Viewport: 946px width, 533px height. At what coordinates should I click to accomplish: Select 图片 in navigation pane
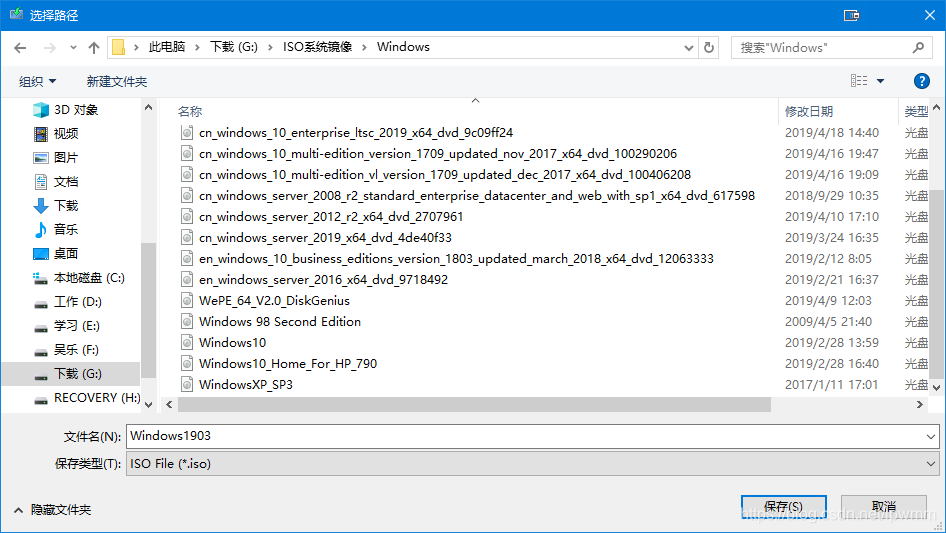click(66, 158)
